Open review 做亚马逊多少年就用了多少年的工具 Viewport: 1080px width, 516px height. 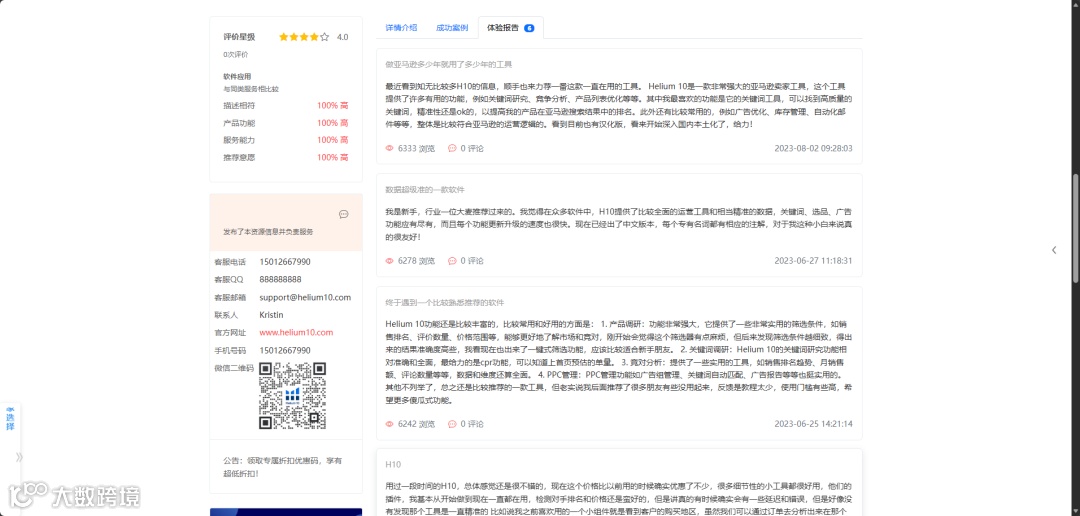pyautogui.click(x=449, y=64)
